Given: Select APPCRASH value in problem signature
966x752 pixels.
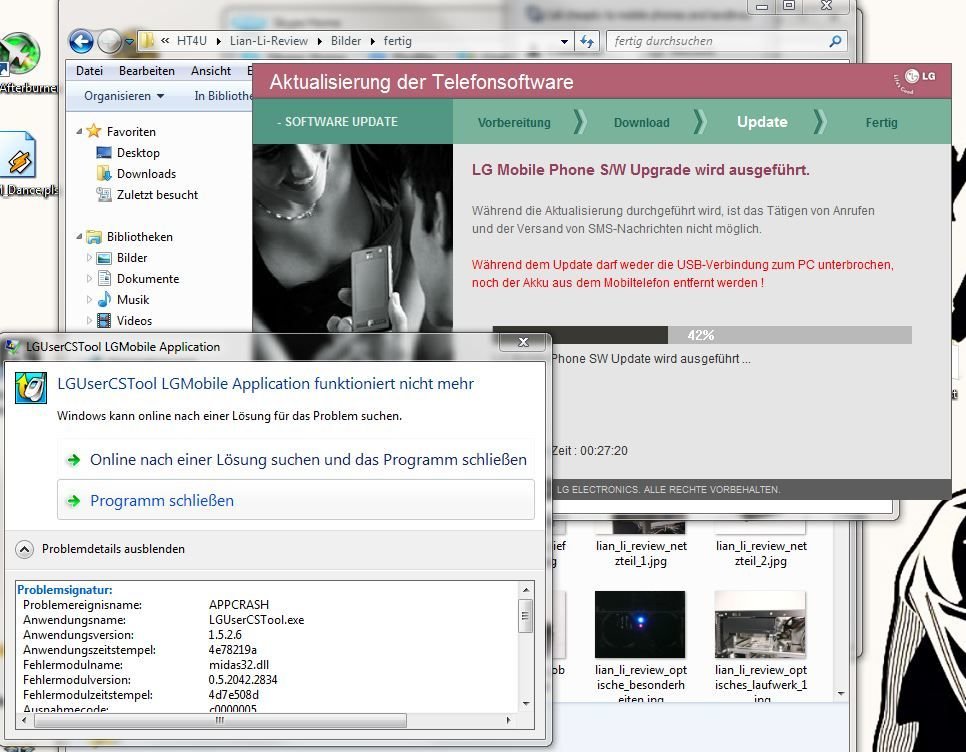Looking at the screenshot, I should (239, 605).
